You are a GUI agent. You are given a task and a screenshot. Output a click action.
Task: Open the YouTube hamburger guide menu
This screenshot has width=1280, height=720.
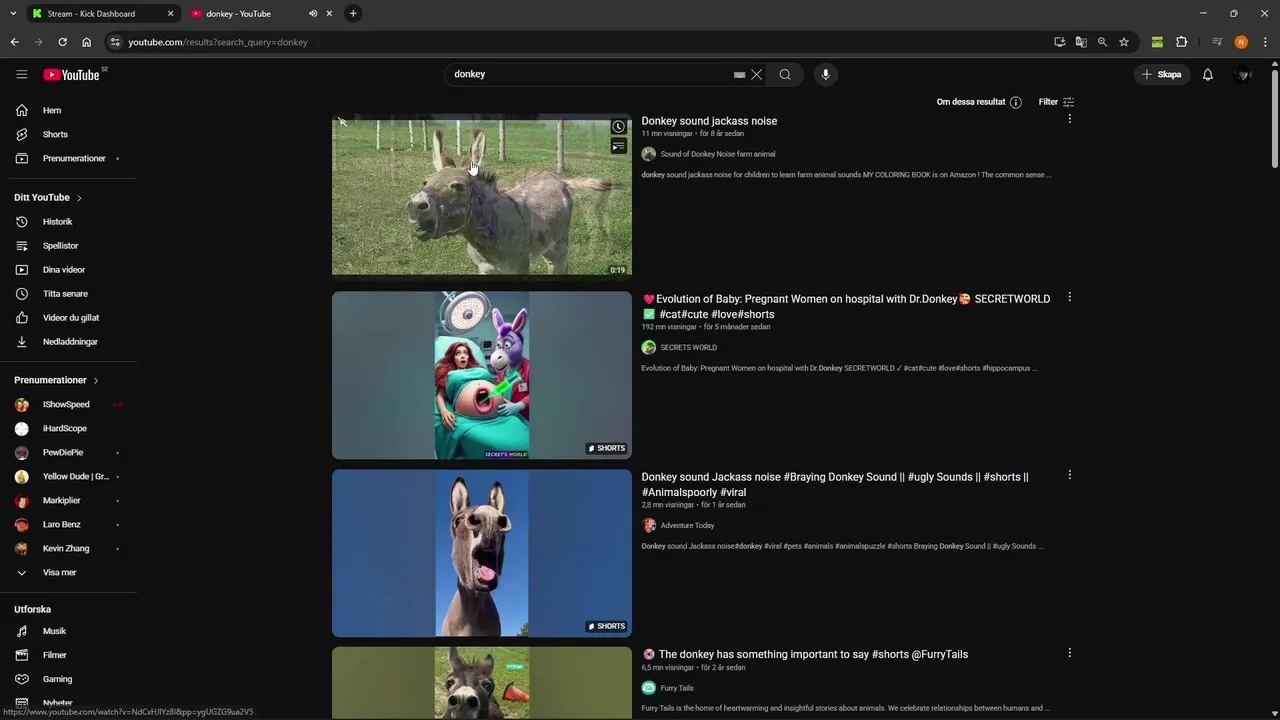(22, 74)
